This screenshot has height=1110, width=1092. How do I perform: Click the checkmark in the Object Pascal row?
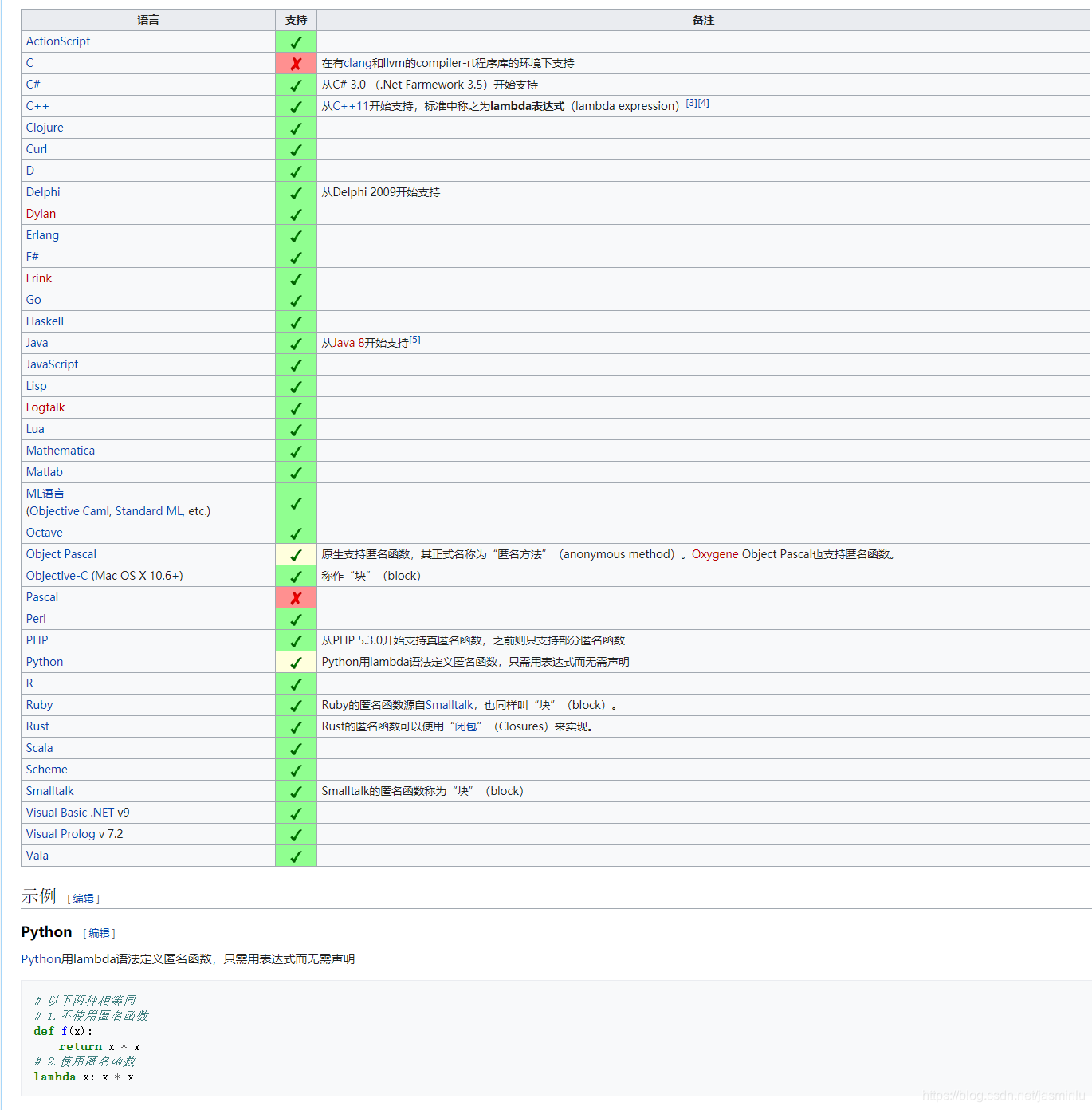(x=296, y=555)
